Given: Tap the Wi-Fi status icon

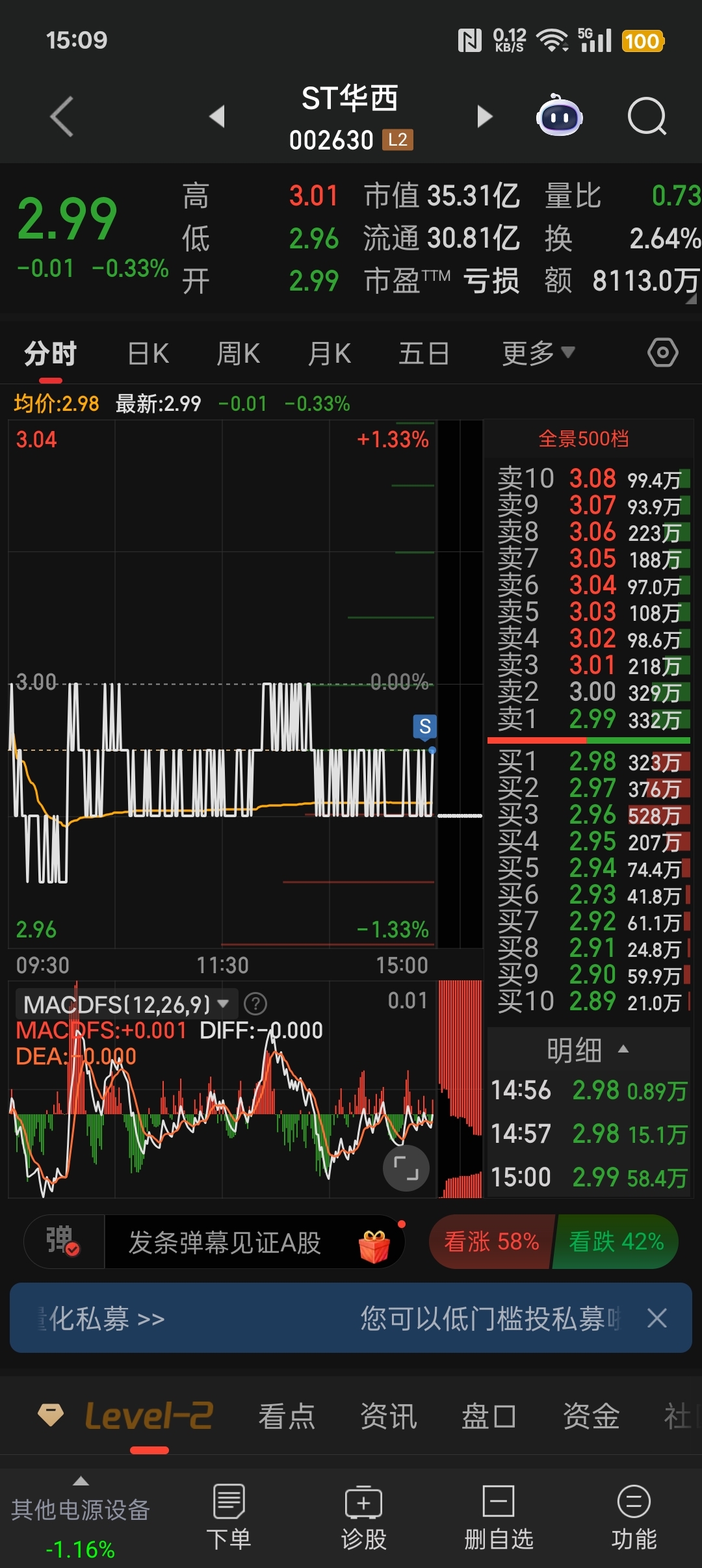Looking at the screenshot, I should (552, 40).
